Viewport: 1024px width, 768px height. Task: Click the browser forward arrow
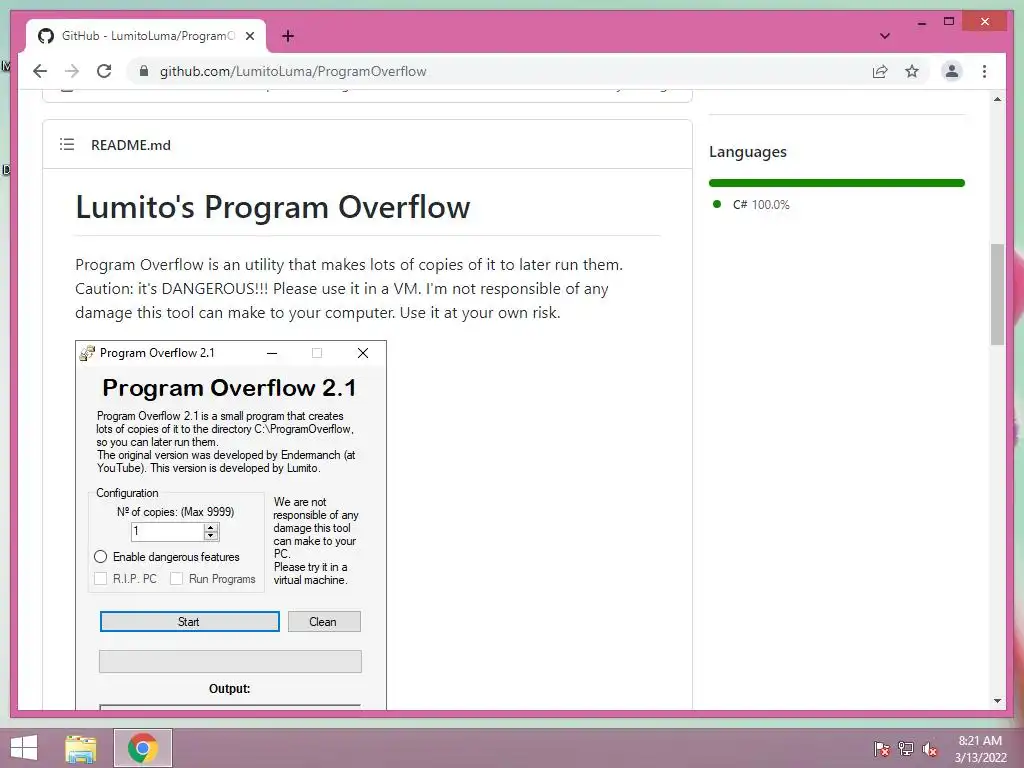coord(72,71)
